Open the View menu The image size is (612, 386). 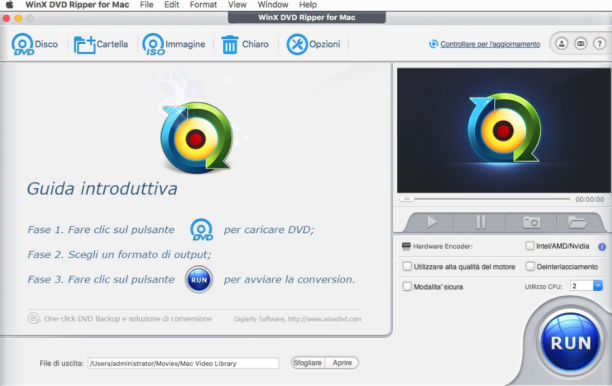237,5
